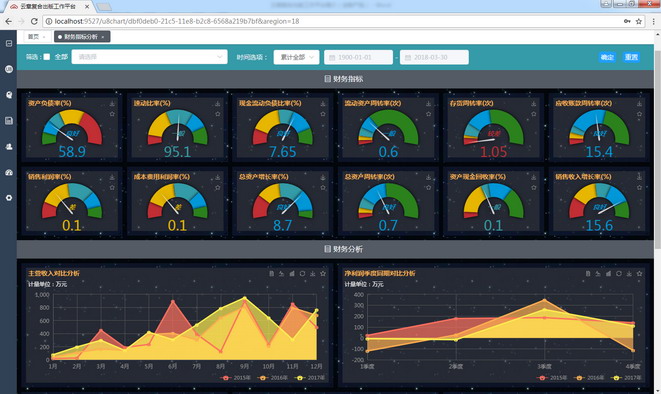Switch 主营收入对比分析 chart to bar view
This screenshot has width=661, height=394.
[x=292, y=273]
